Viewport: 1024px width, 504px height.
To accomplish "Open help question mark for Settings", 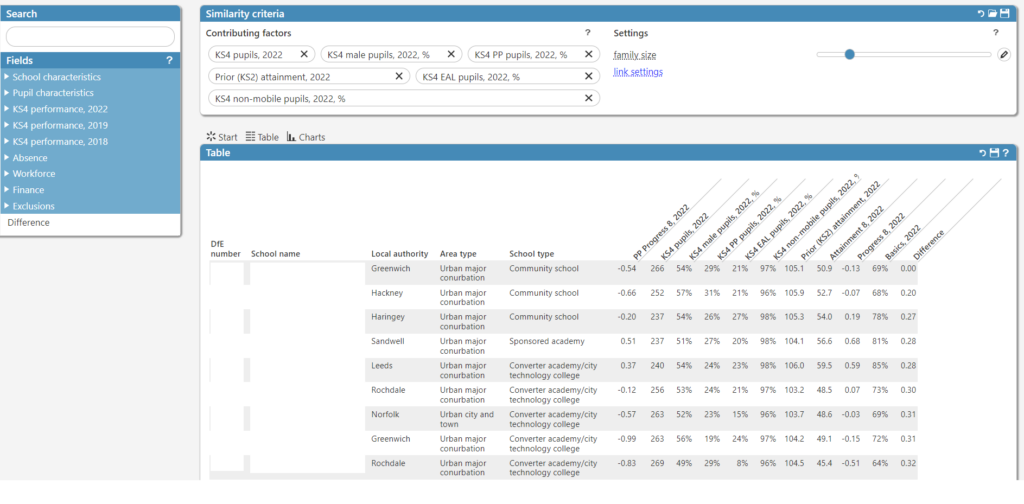I will click(x=995, y=33).
